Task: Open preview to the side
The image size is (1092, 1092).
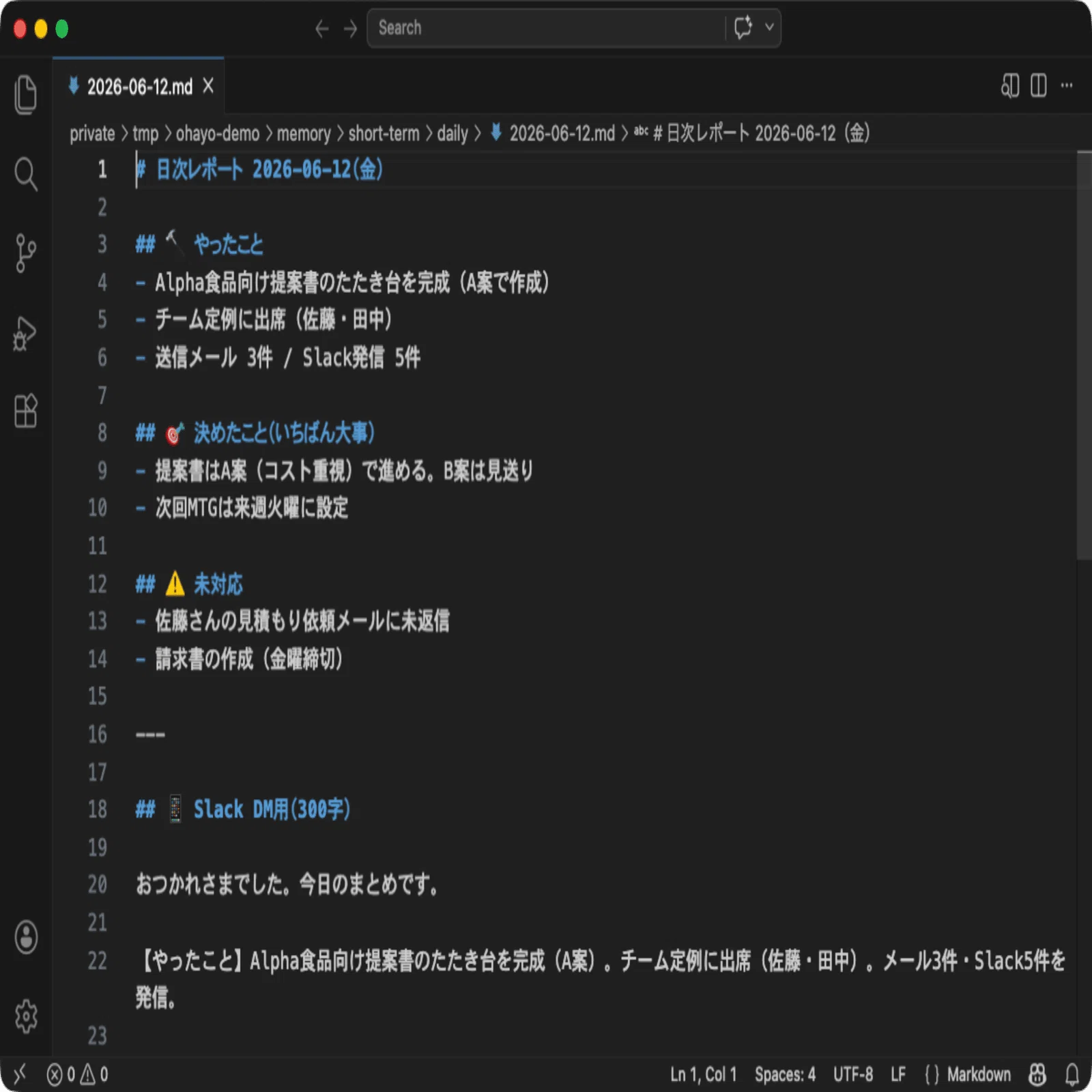Action: click(1010, 86)
